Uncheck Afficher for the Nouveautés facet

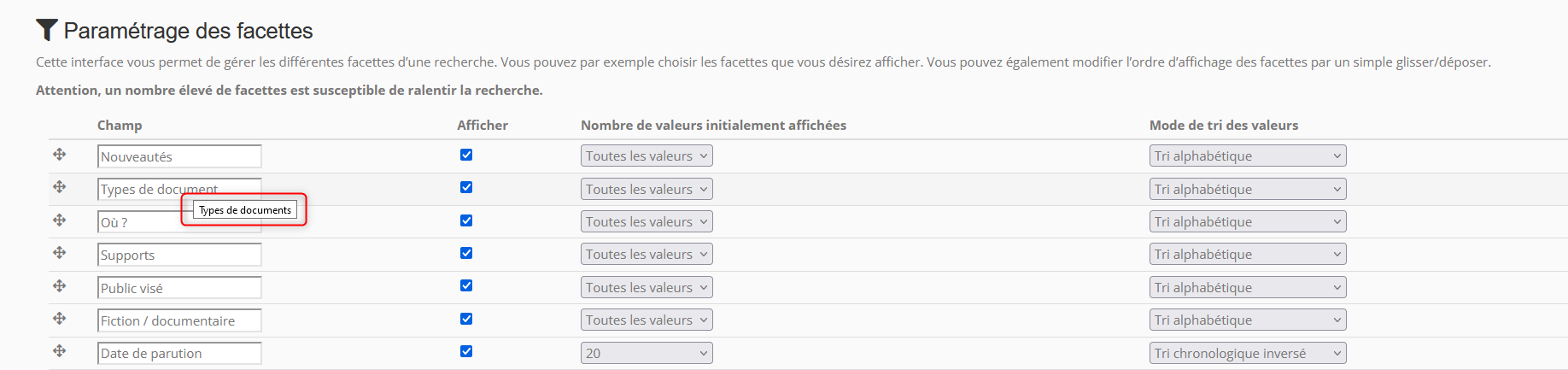pyautogui.click(x=466, y=155)
